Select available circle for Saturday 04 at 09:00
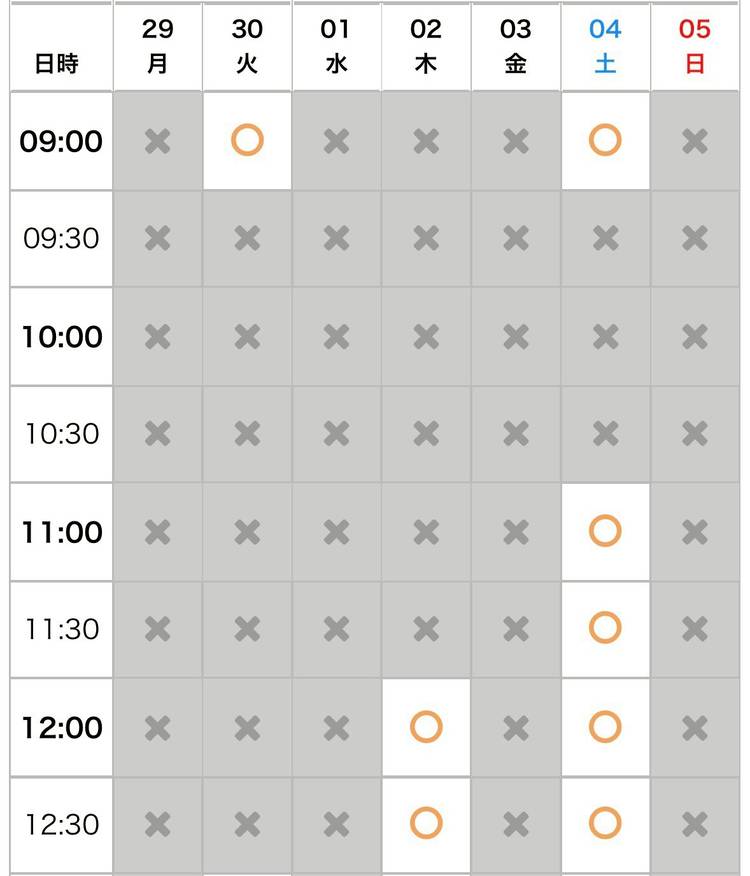750x876 pixels. tap(605, 140)
